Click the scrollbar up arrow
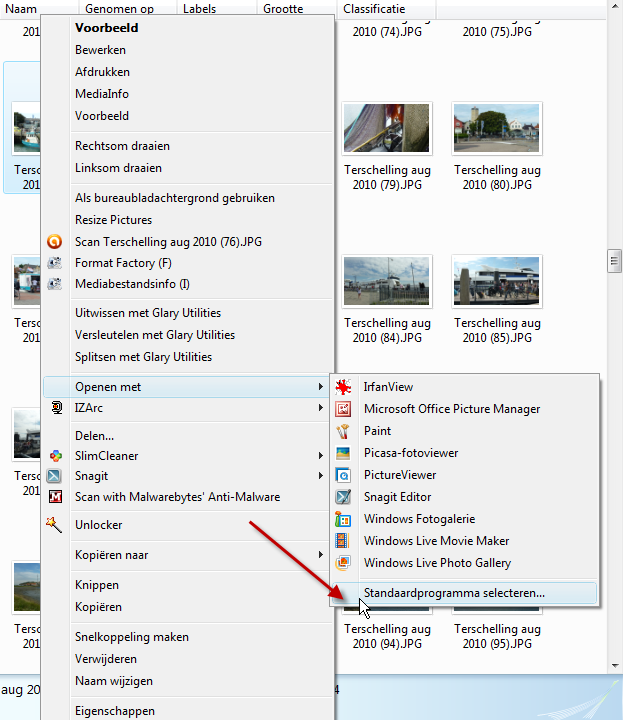 [614, 6]
